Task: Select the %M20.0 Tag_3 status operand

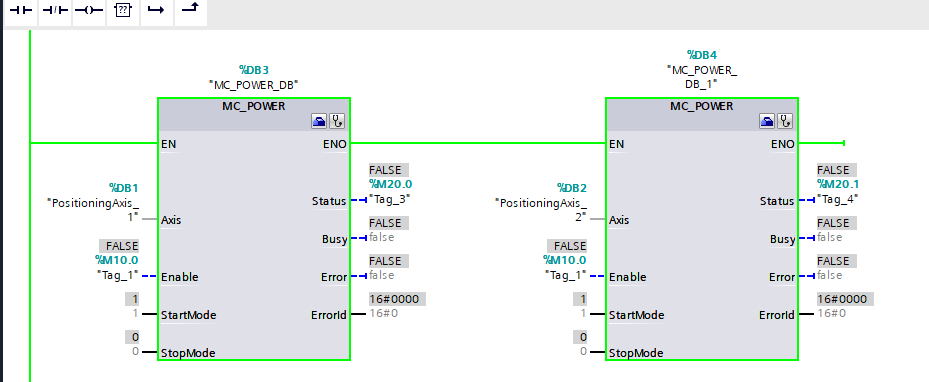Action: pyautogui.click(x=390, y=191)
